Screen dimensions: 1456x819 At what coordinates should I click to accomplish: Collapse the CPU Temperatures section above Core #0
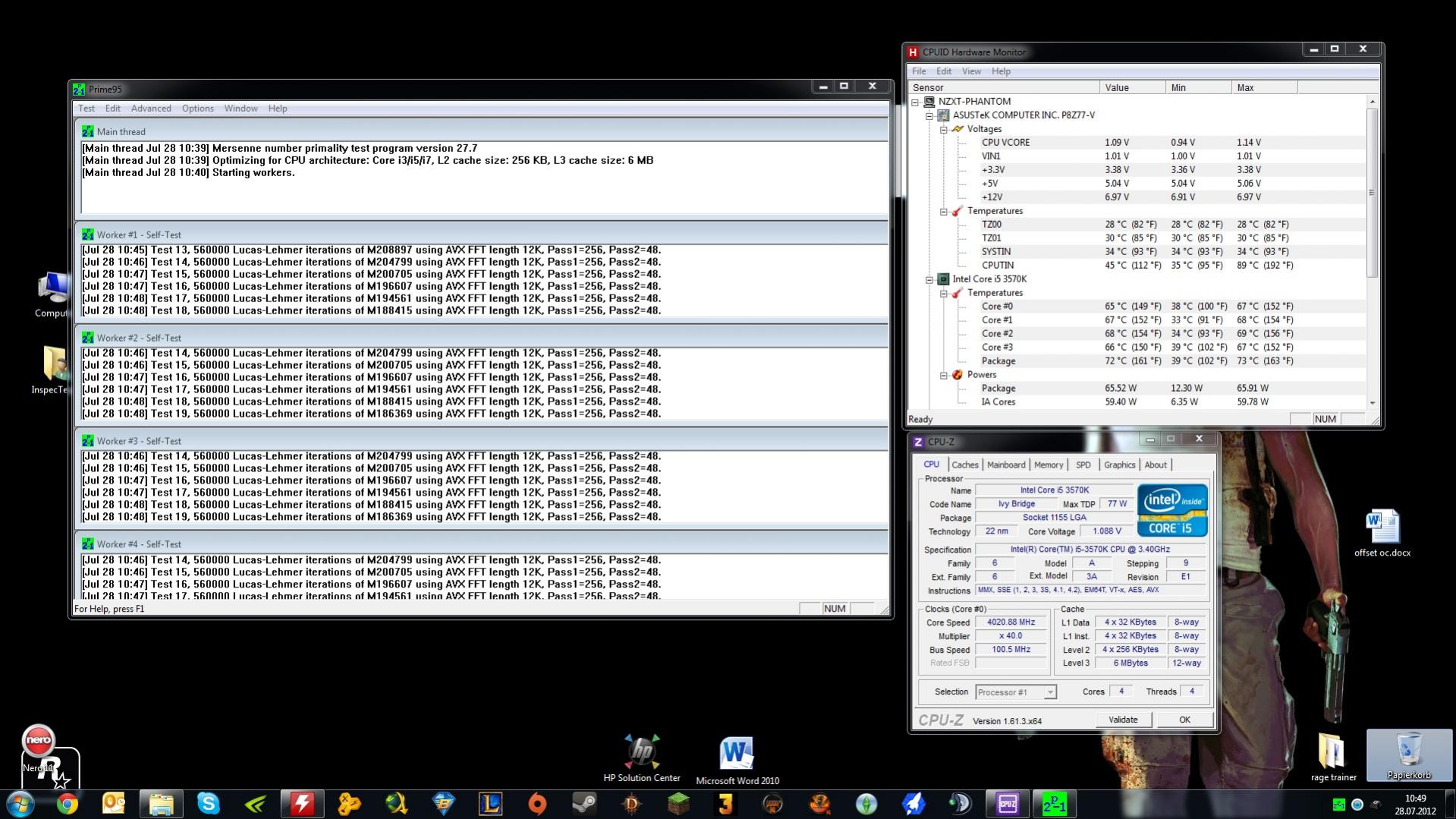pos(944,294)
